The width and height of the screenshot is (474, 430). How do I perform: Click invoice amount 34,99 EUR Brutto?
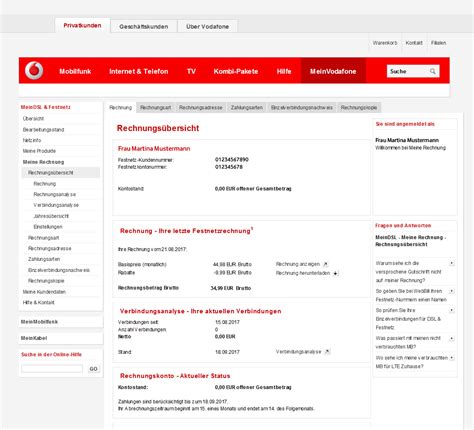[x=231, y=288]
